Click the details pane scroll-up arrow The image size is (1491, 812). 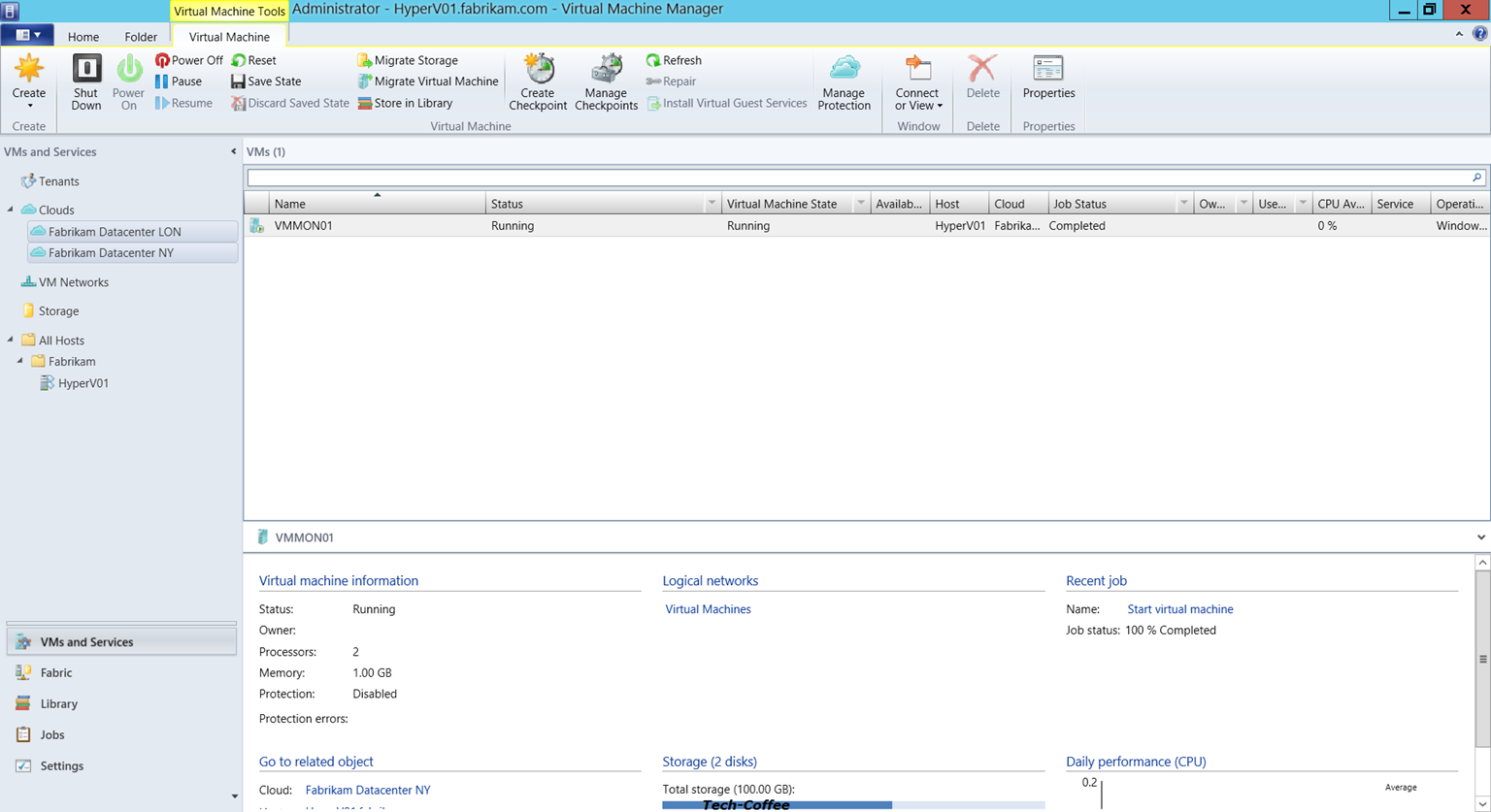(x=1482, y=563)
